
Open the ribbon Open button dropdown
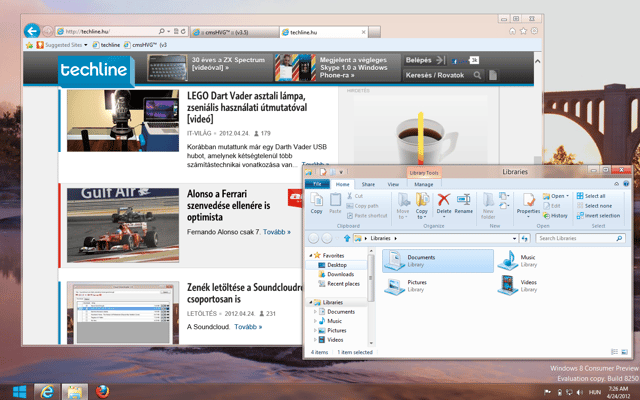(x=567, y=196)
